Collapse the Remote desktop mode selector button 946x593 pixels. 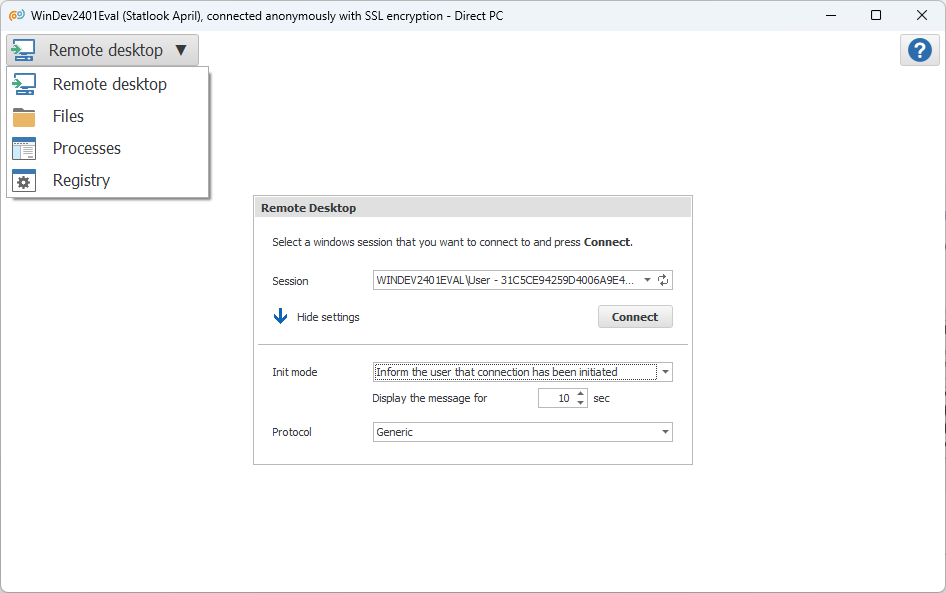(x=103, y=51)
